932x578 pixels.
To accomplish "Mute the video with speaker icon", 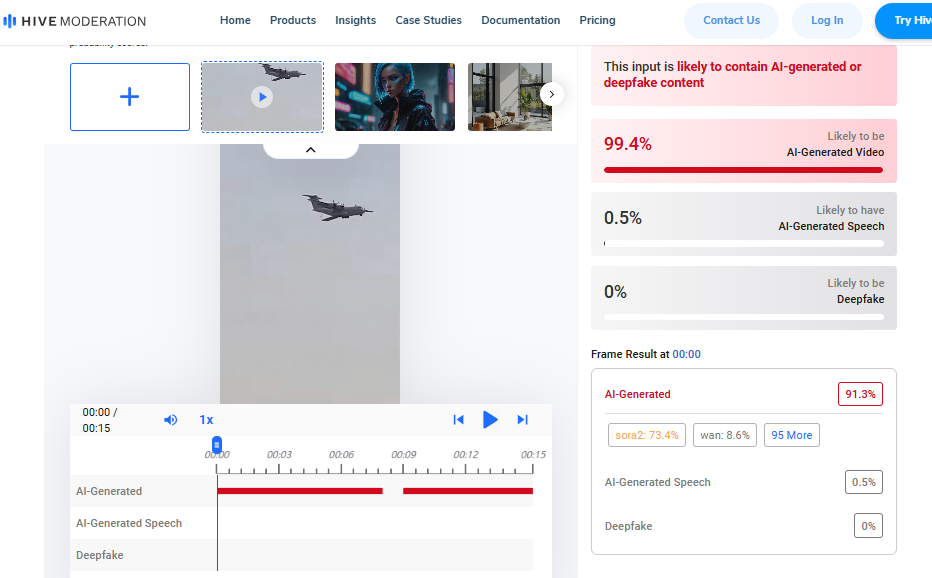I will [x=171, y=420].
